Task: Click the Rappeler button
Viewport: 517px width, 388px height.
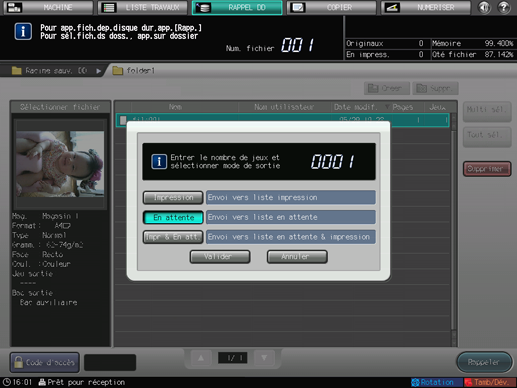Action: coord(484,362)
